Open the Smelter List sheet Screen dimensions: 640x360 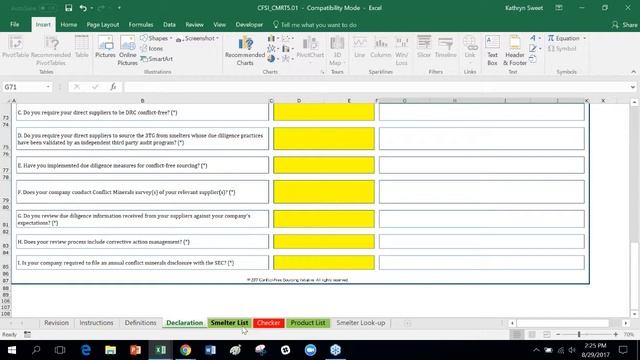click(x=229, y=322)
